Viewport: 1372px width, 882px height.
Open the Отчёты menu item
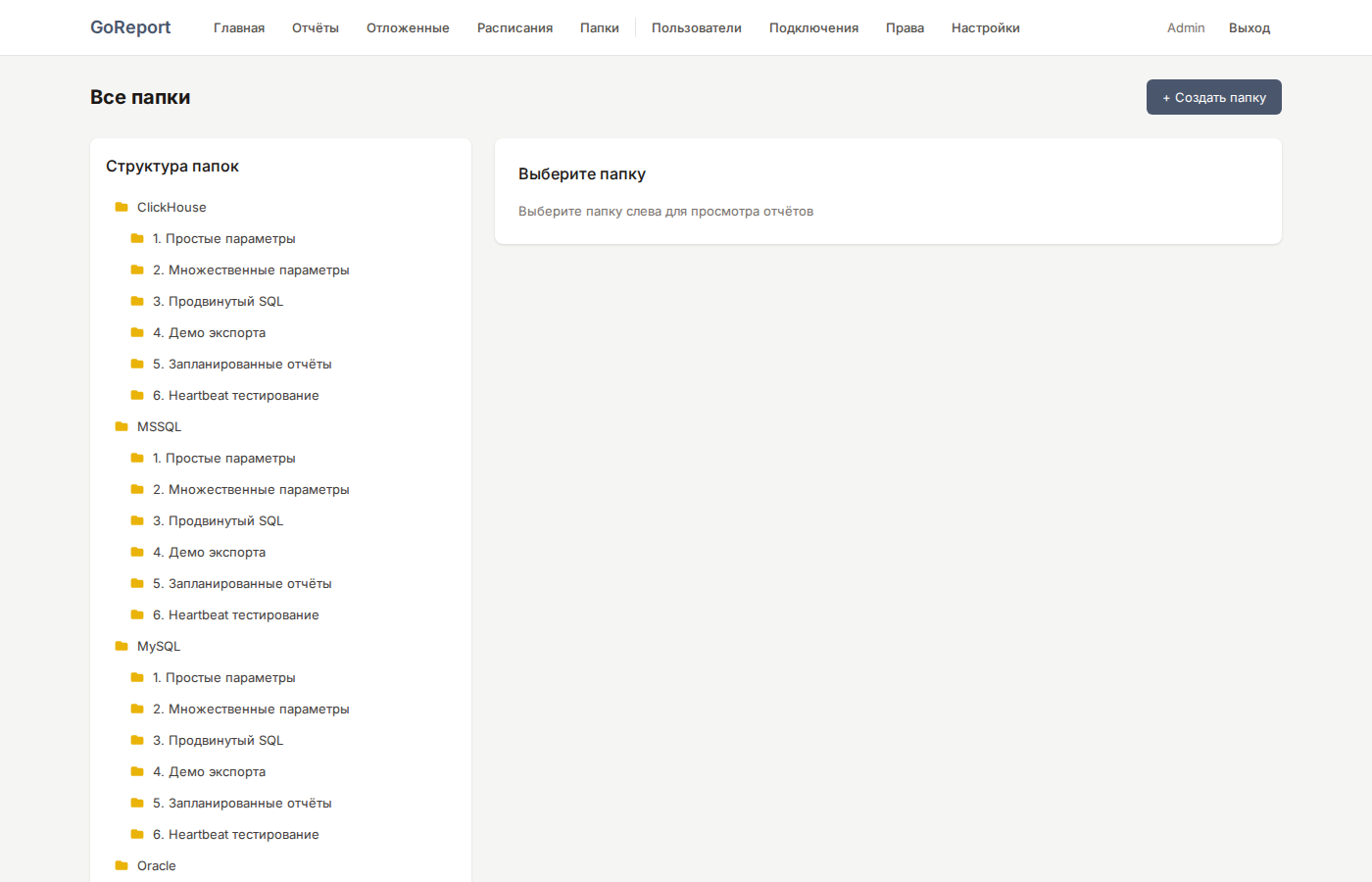(316, 27)
